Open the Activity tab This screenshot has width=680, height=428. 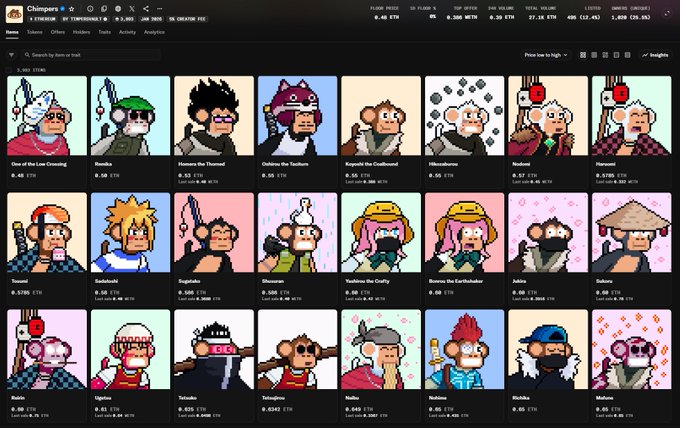point(127,32)
